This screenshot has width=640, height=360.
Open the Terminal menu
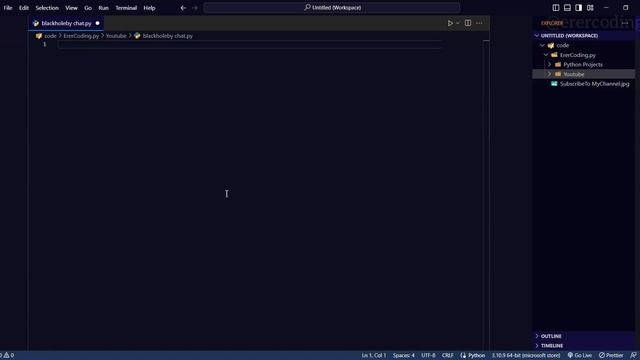click(x=126, y=8)
